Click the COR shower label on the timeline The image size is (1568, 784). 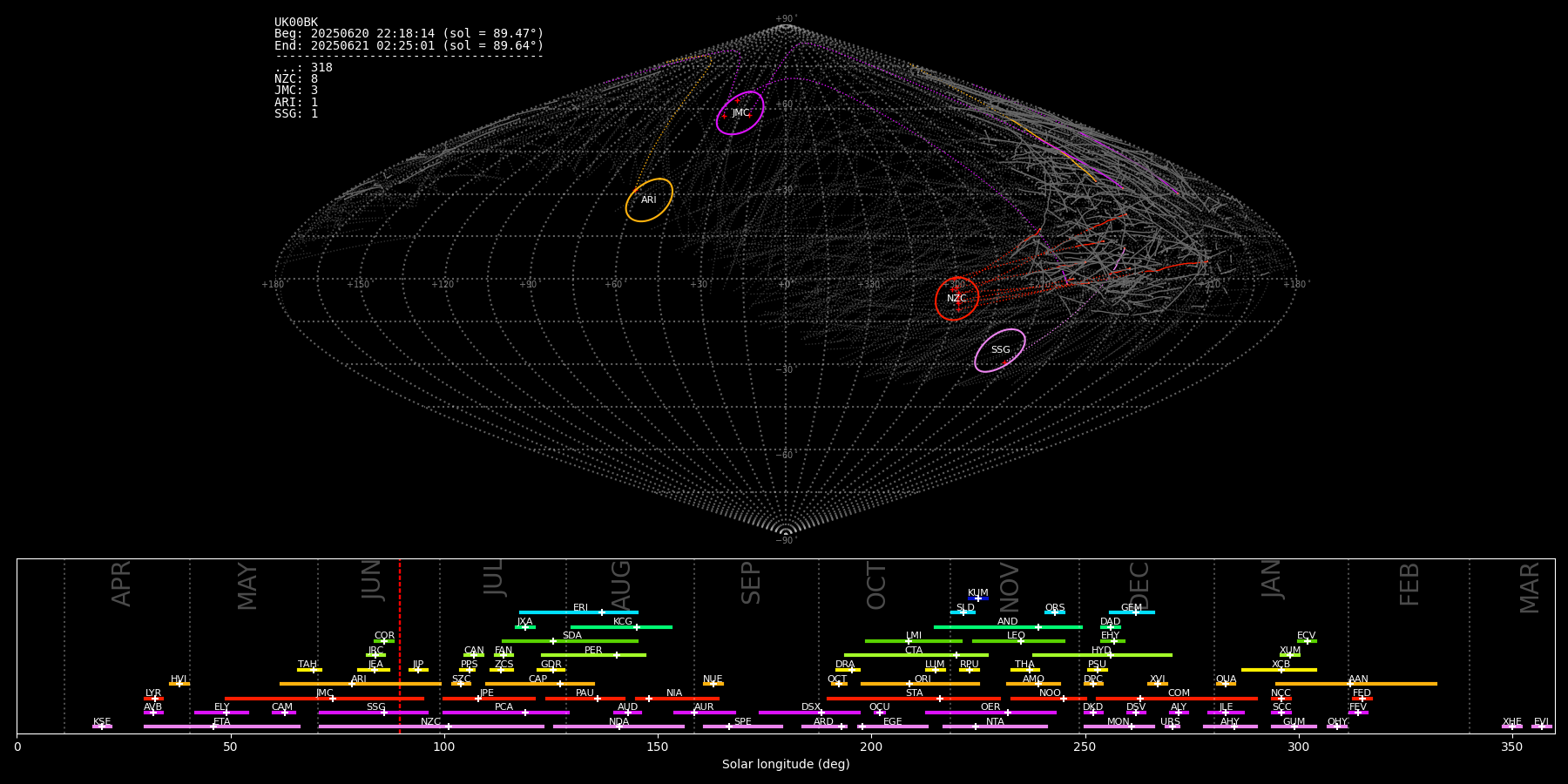tap(384, 636)
